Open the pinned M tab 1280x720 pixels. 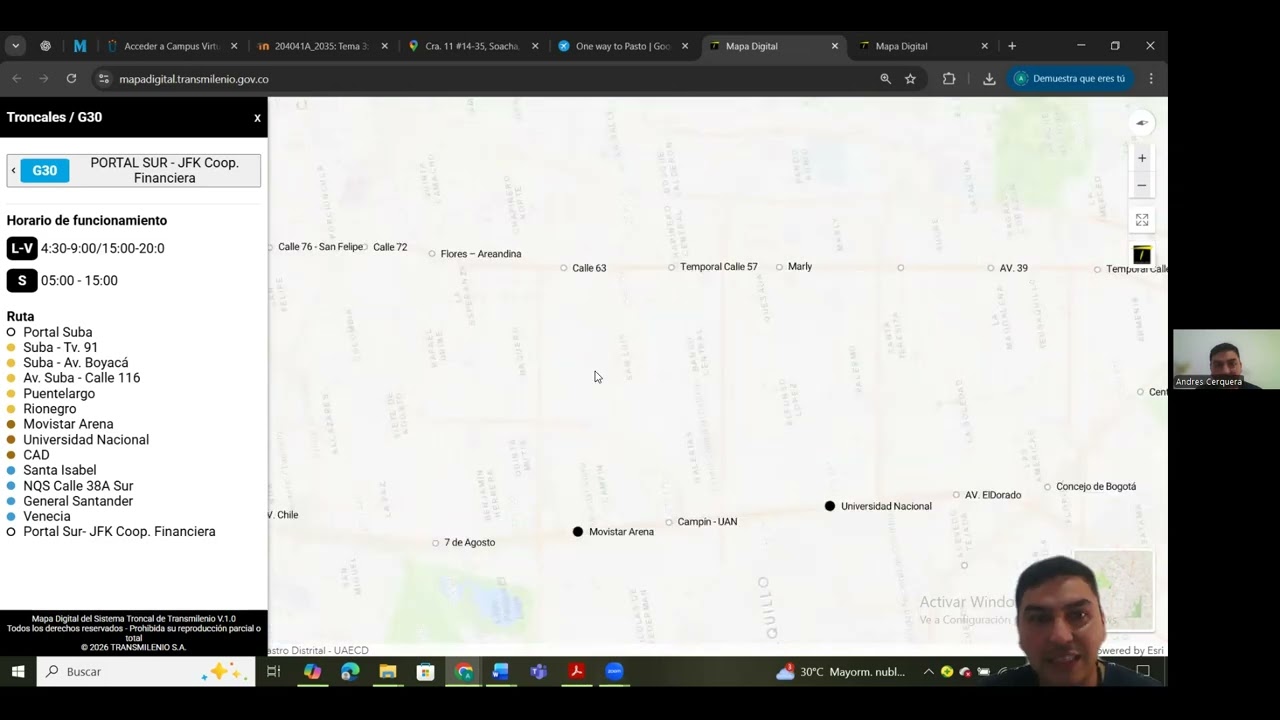click(x=80, y=46)
